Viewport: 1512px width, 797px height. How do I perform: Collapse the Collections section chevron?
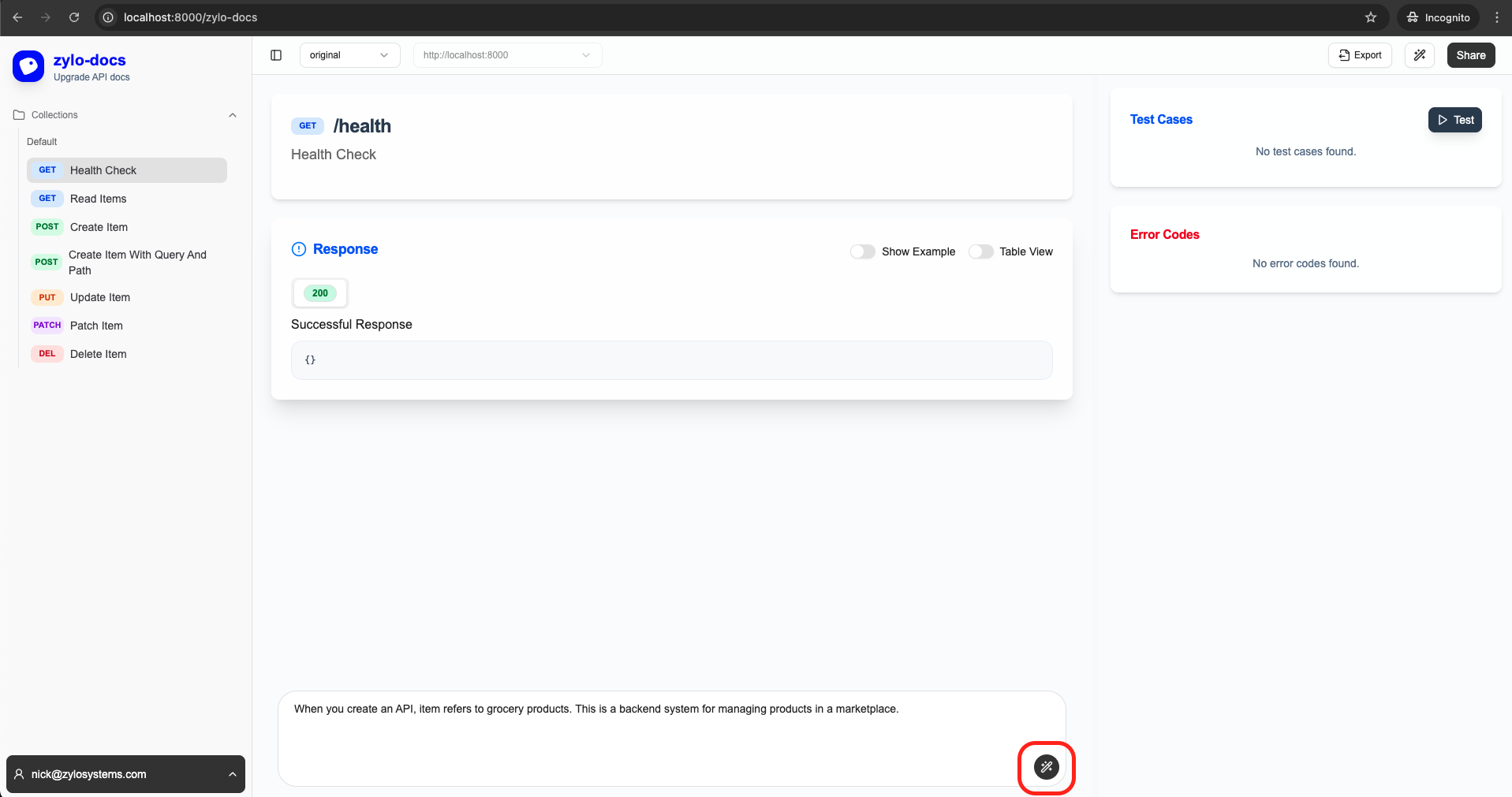233,115
